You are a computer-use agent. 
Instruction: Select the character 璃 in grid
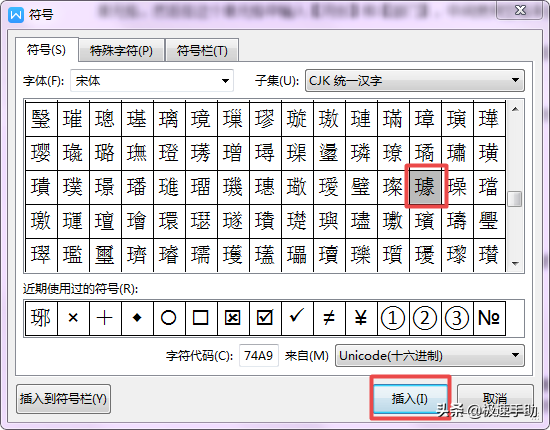(169, 119)
